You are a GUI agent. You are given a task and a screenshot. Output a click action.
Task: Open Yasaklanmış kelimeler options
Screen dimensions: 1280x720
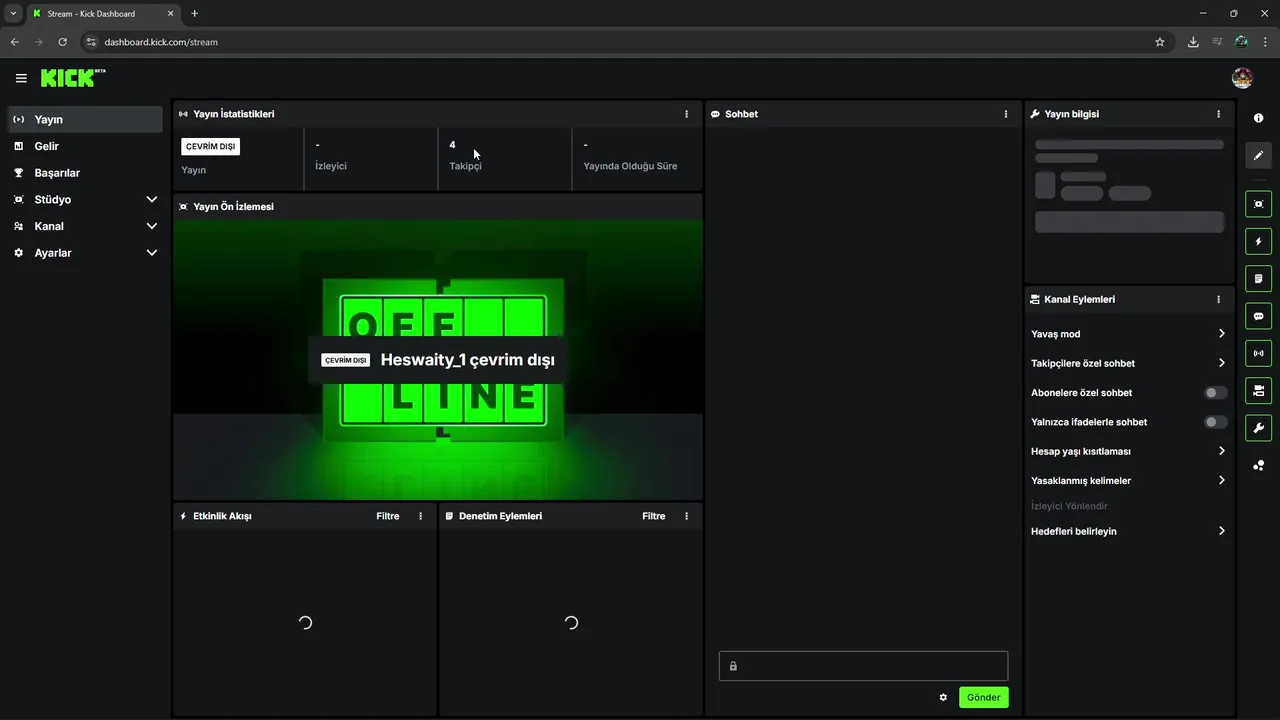(x=1128, y=480)
